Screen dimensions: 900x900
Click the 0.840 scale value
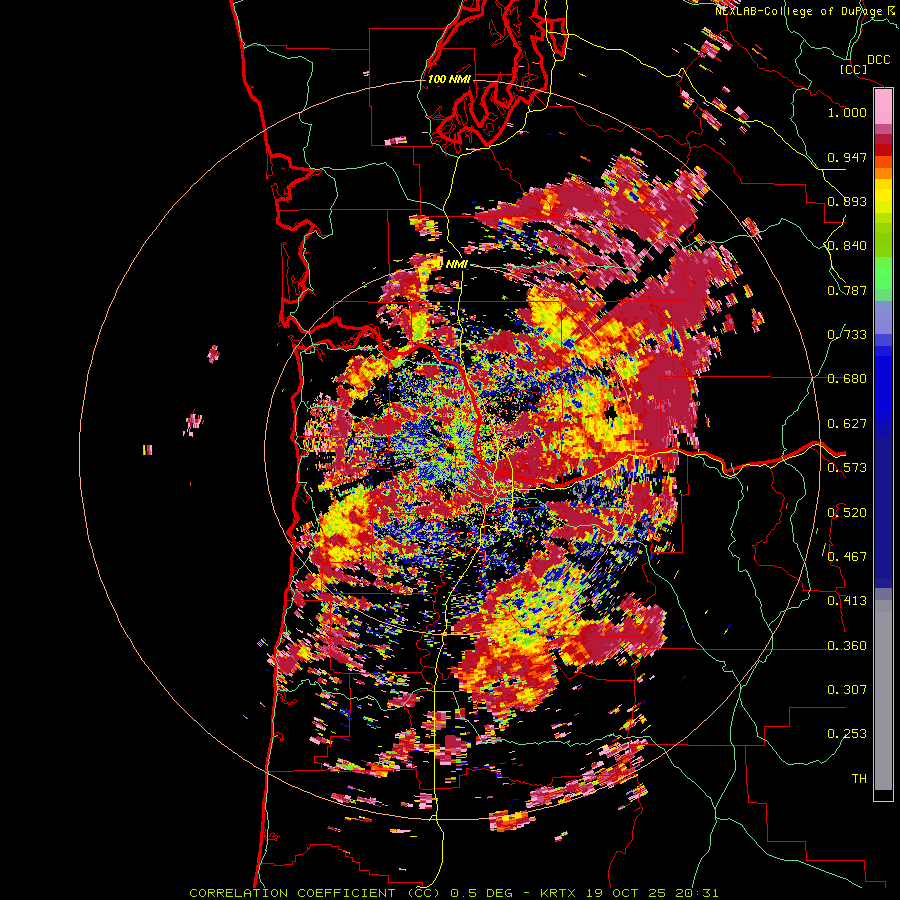[847, 246]
